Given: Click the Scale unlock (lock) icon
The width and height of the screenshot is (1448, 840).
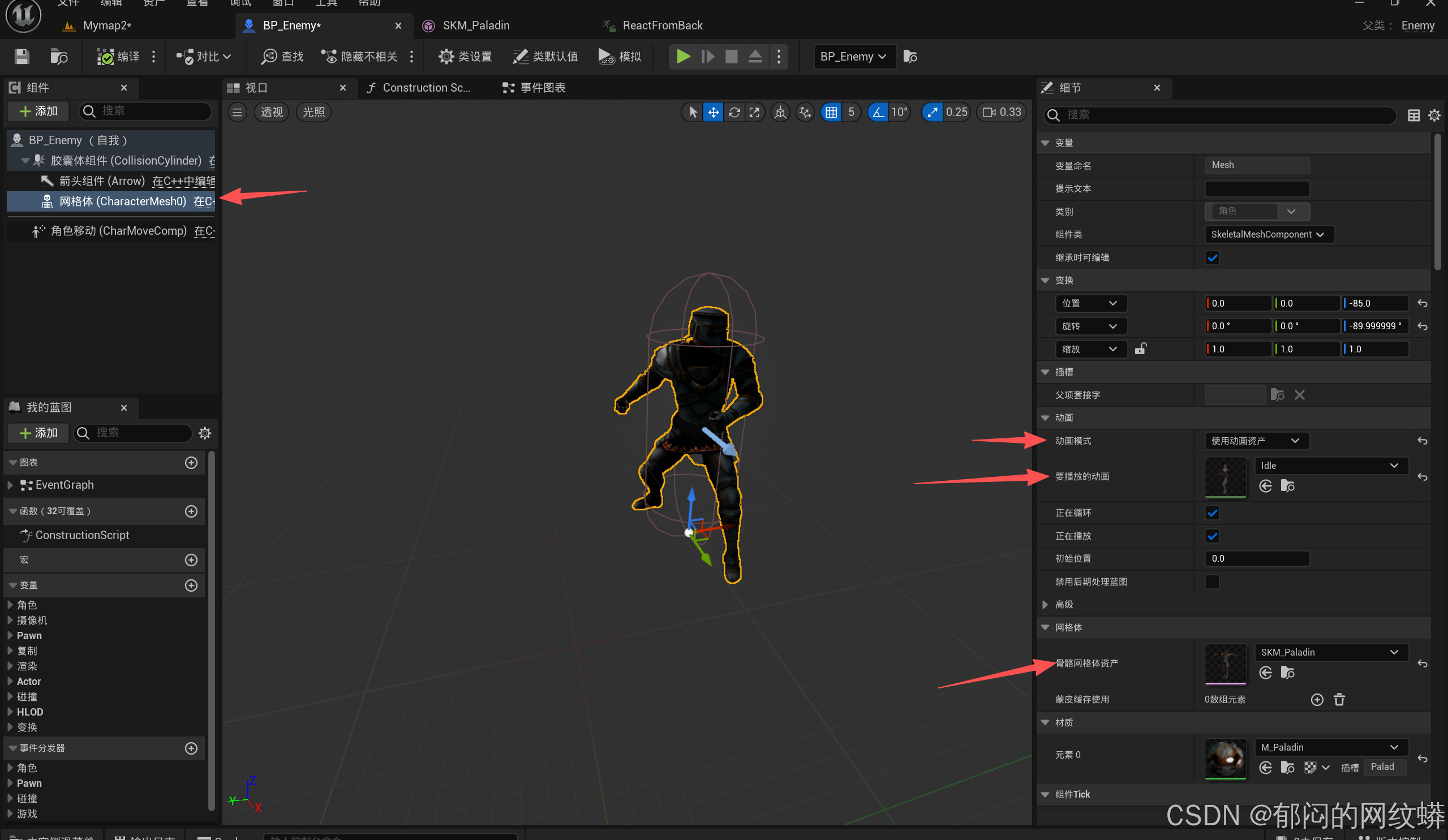Looking at the screenshot, I should coord(1141,349).
